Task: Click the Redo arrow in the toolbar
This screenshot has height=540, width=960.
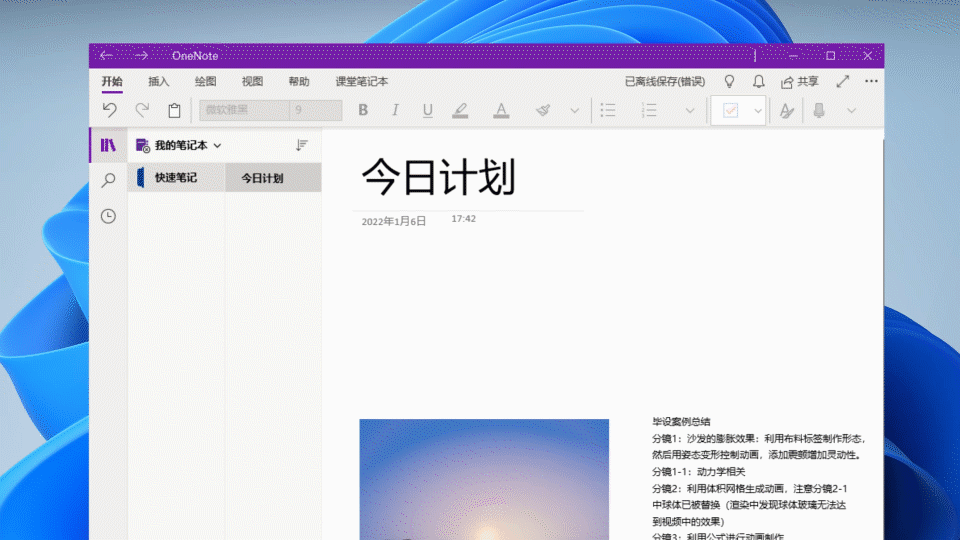Action: coord(142,110)
